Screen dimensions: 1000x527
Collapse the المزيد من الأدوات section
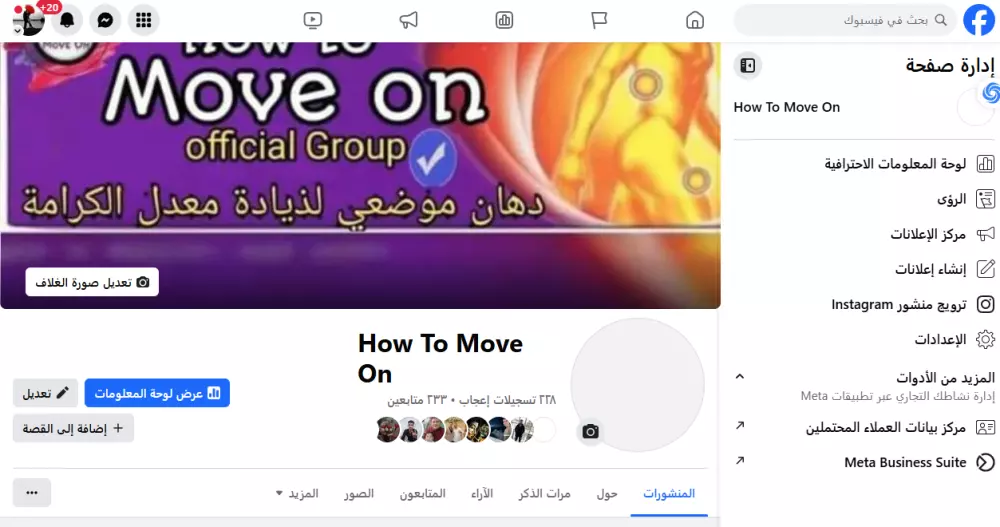[x=740, y=376]
